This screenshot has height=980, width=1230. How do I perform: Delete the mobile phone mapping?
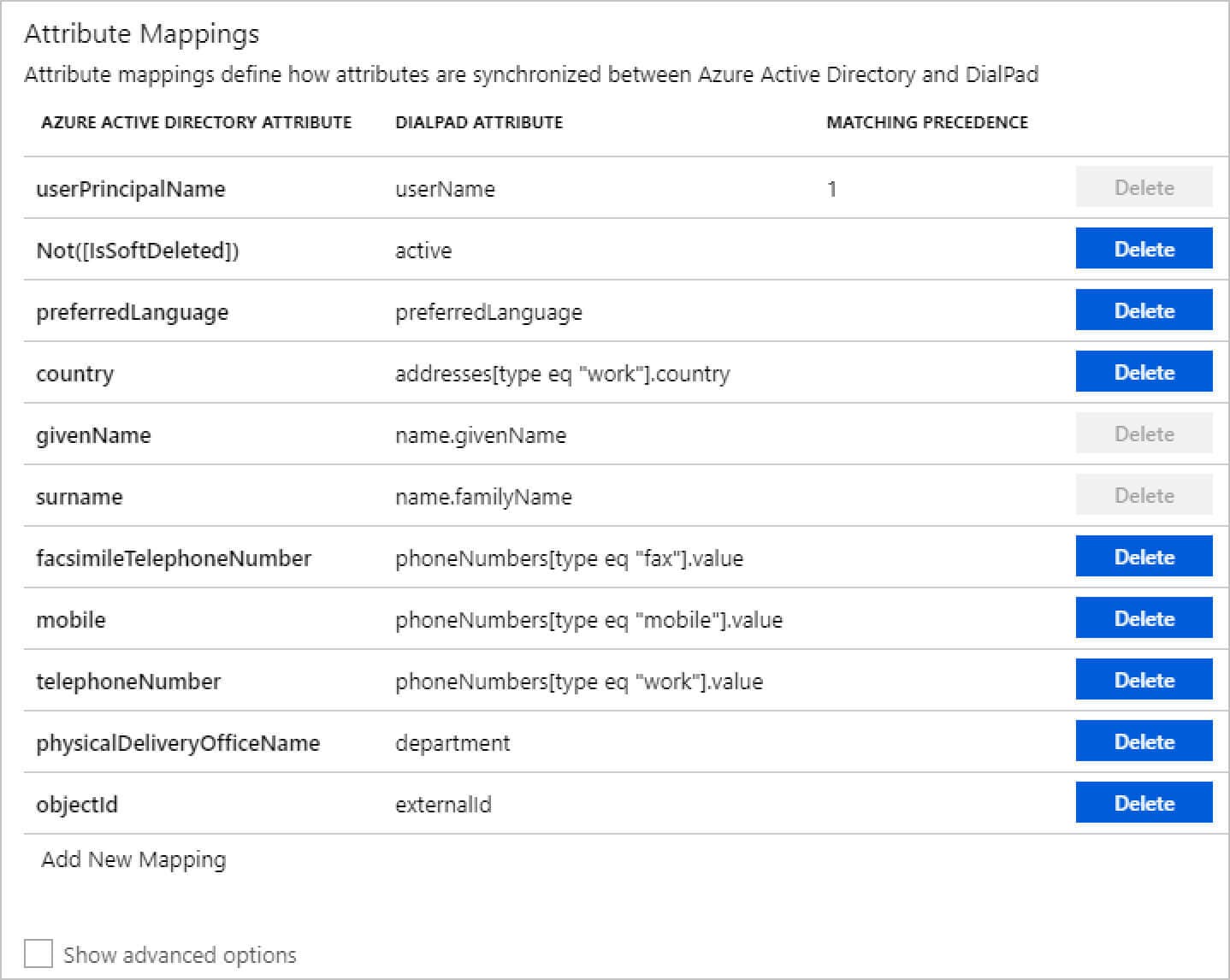click(1144, 618)
